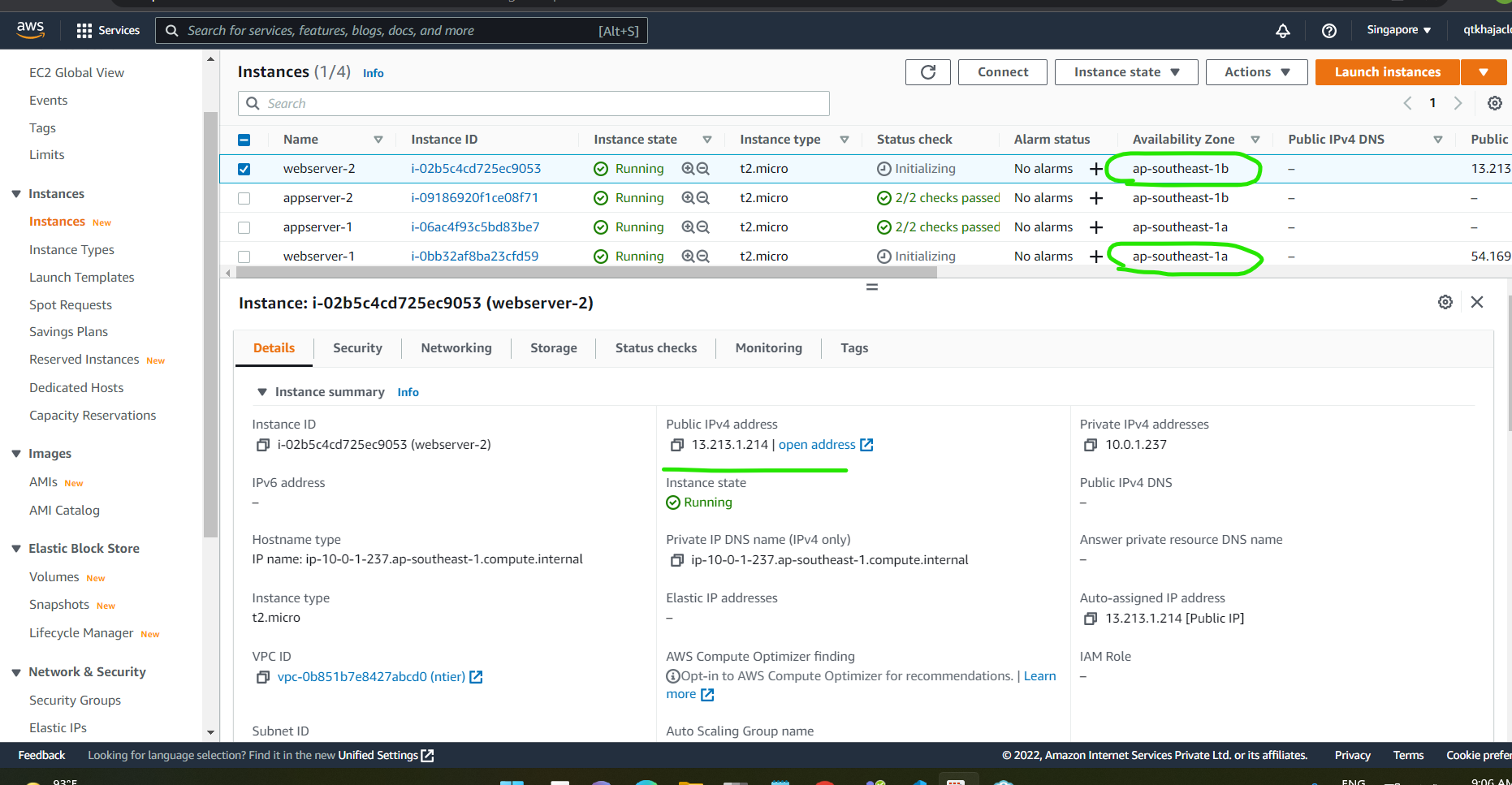Toggle the select-all header checkbox
This screenshot has height=785, width=1512.
coord(244,140)
